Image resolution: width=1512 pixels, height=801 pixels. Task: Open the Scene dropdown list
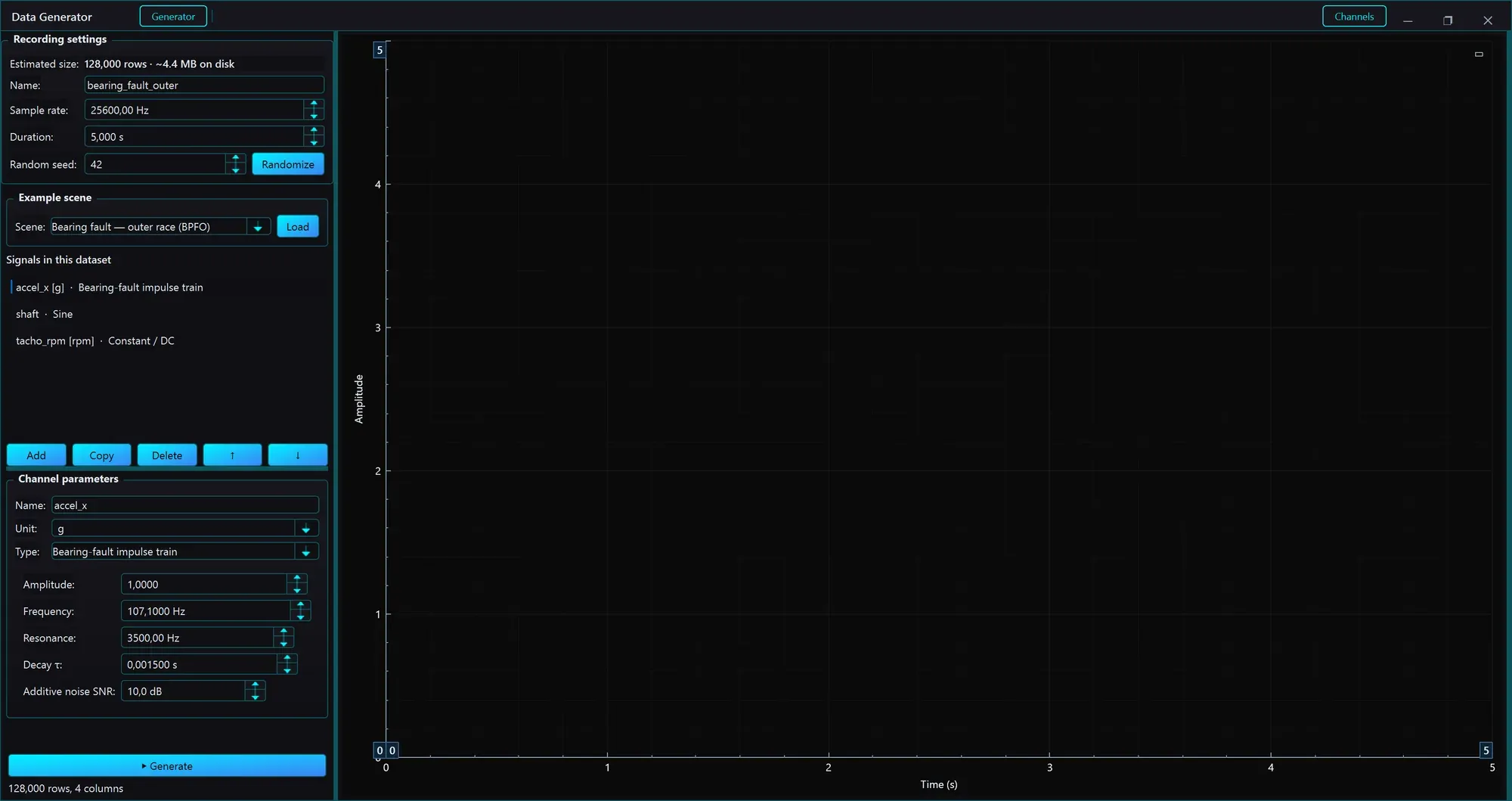[258, 227]
